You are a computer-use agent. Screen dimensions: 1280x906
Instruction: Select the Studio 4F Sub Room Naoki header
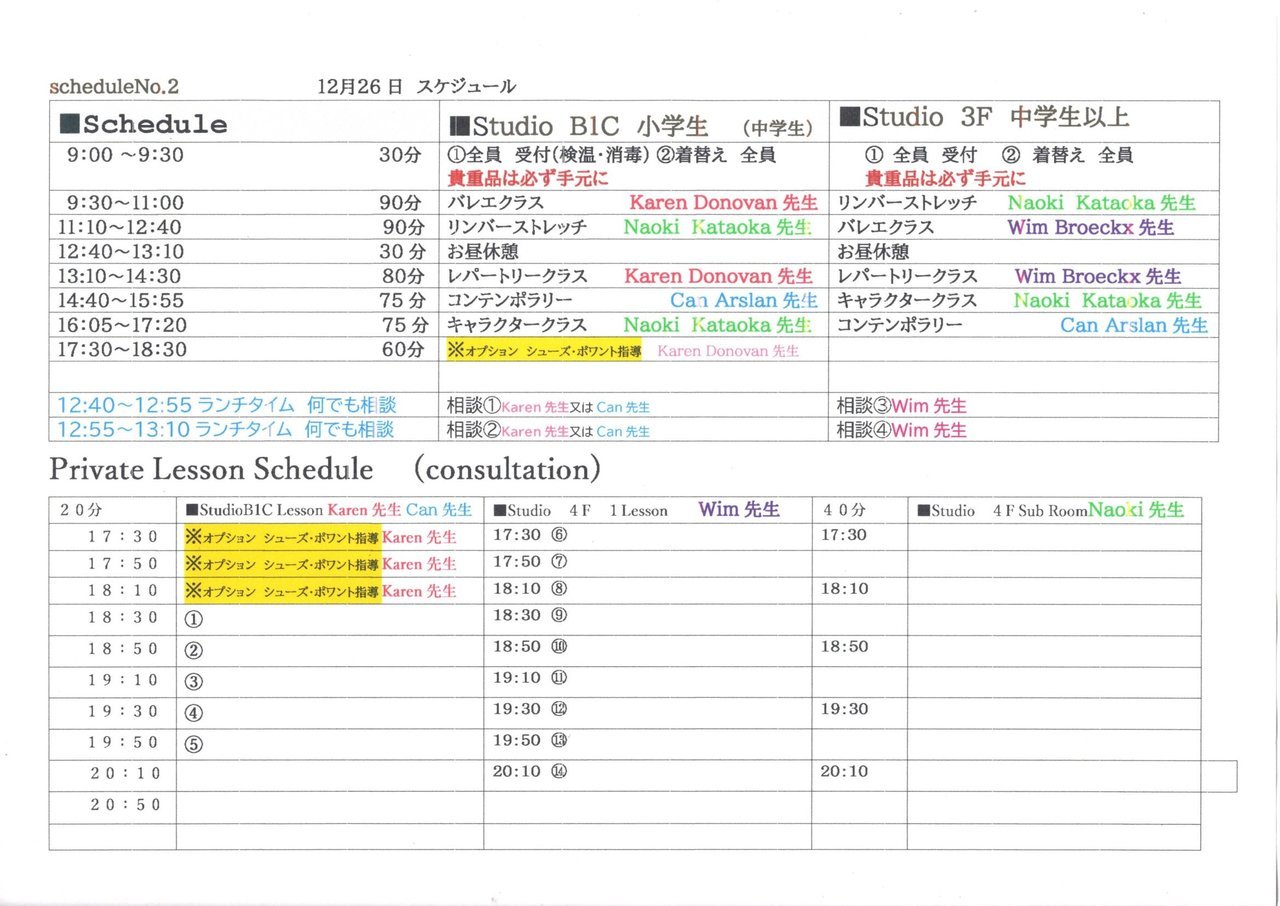point(1057,510)
